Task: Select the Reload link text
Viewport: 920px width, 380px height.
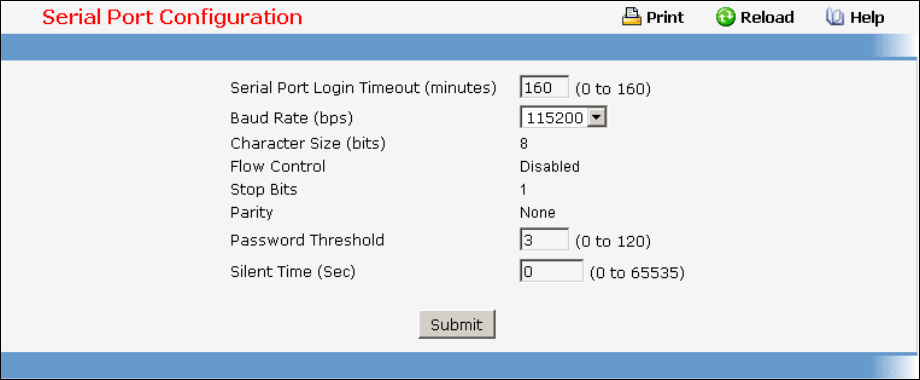Action: click(767, 18)
